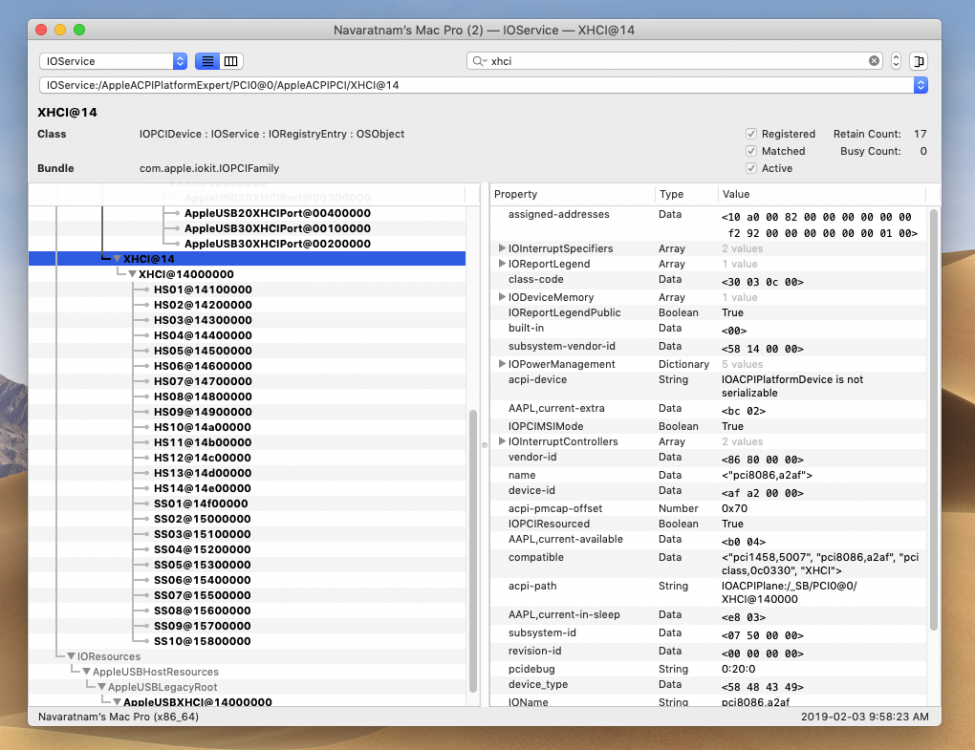Select HS05@14500000 port
Screen dimensions: 975x750
(203, 351)
